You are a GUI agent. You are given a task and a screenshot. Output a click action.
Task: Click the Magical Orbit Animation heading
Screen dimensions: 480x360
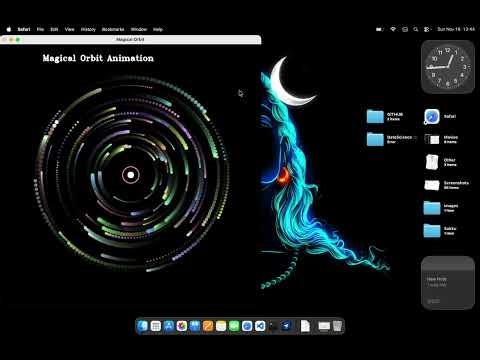98,58
